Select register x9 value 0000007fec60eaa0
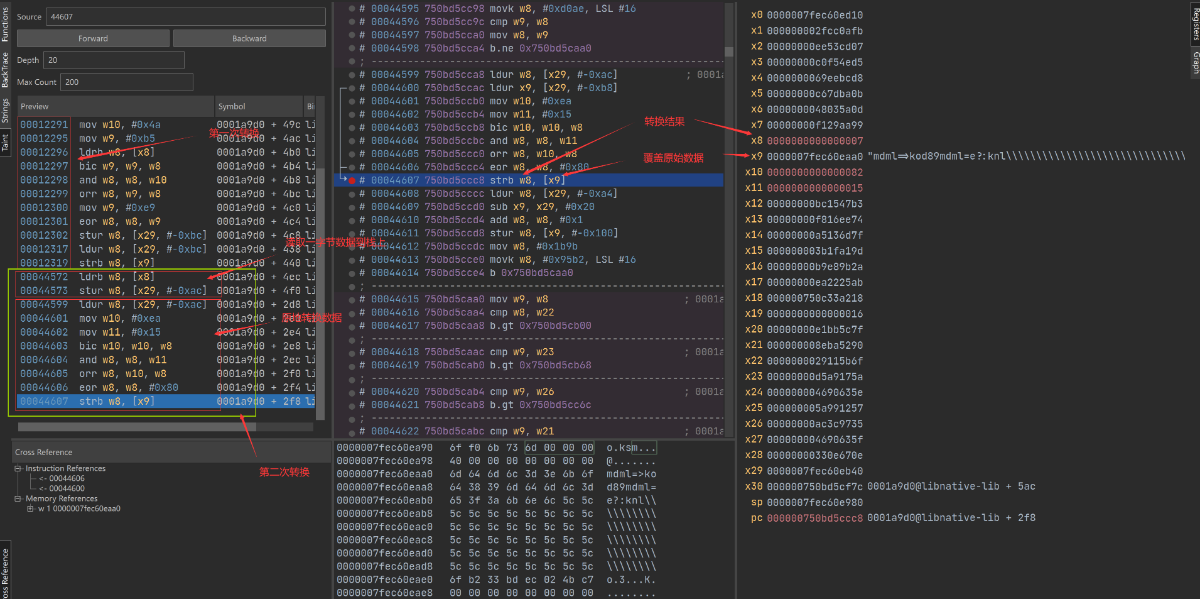The image size is (1200, 599). click(x=814, y=156)
